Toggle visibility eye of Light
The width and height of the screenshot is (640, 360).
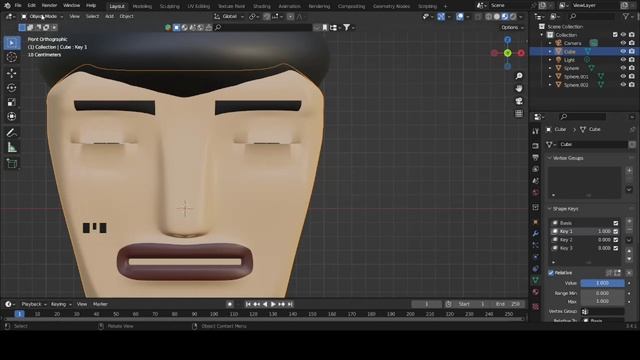point(623,60)
